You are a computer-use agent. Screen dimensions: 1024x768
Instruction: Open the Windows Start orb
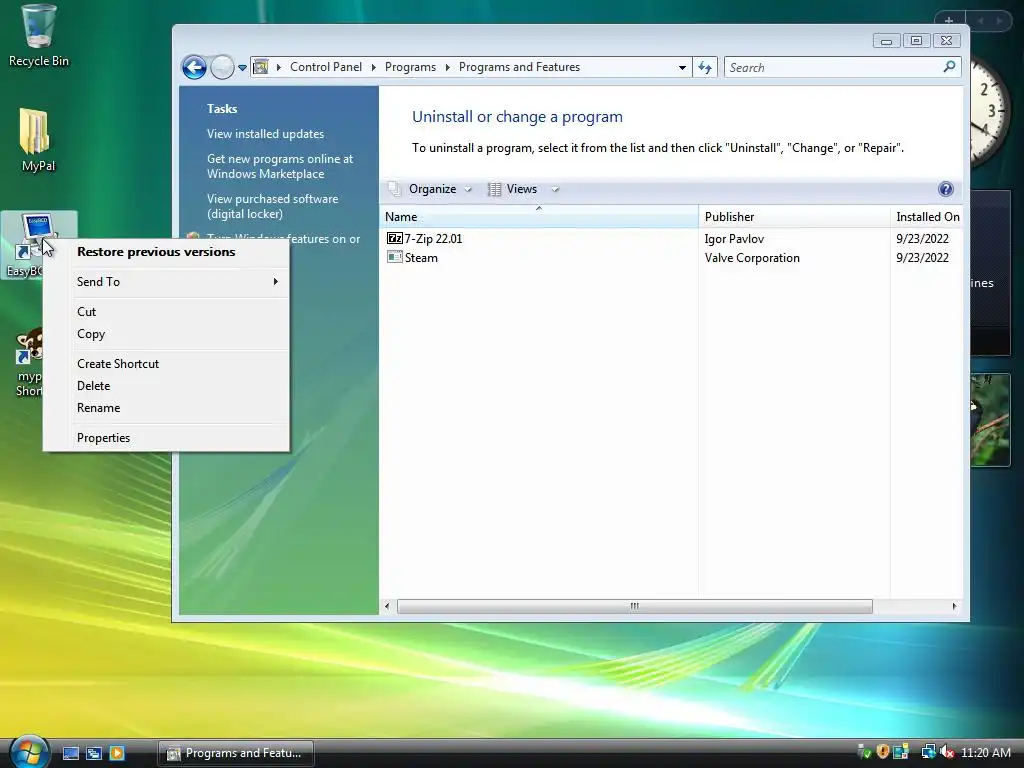click(29, 751)
